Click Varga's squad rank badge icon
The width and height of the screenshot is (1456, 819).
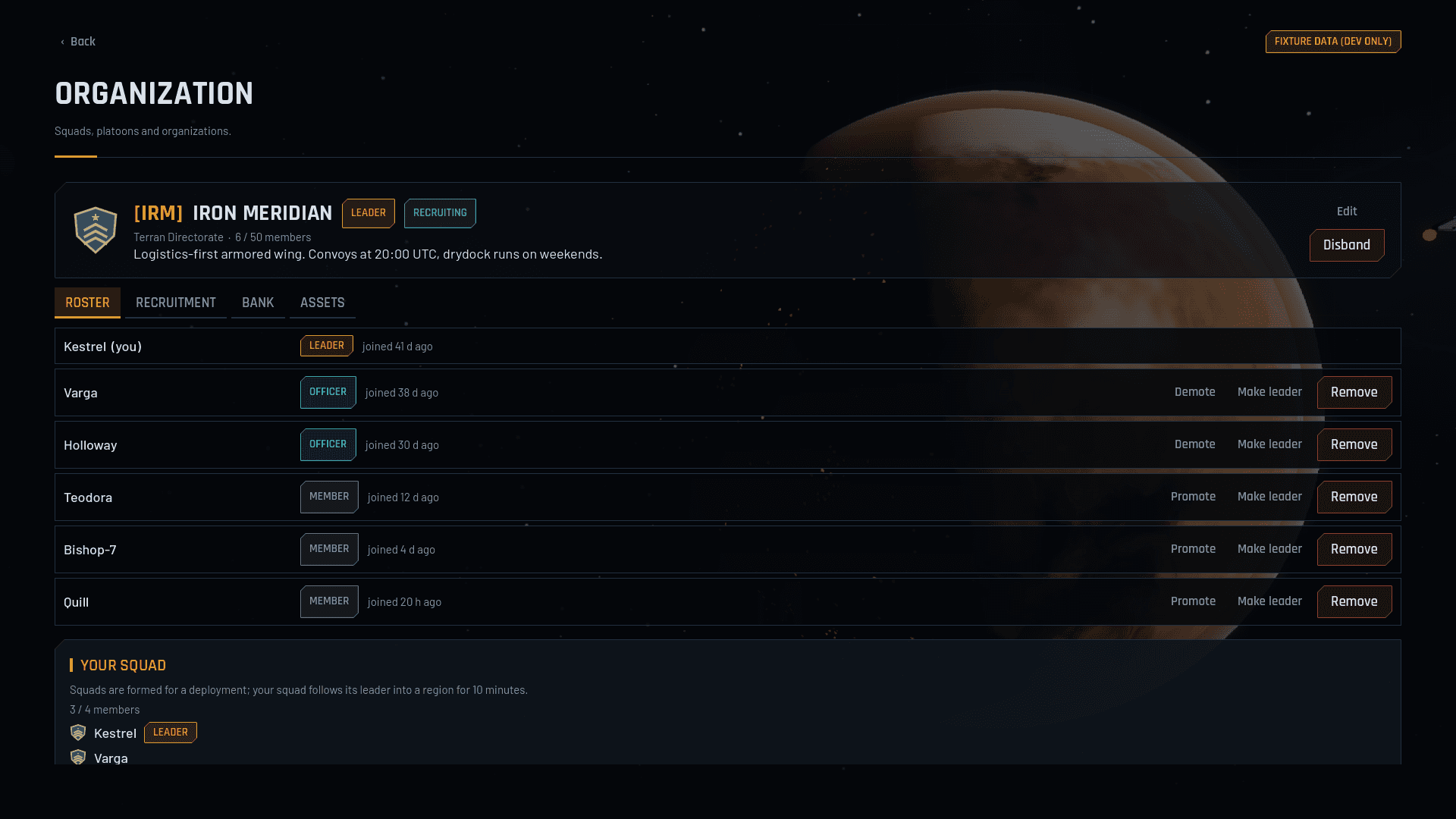pyautogui.click(x=78, y=757)
